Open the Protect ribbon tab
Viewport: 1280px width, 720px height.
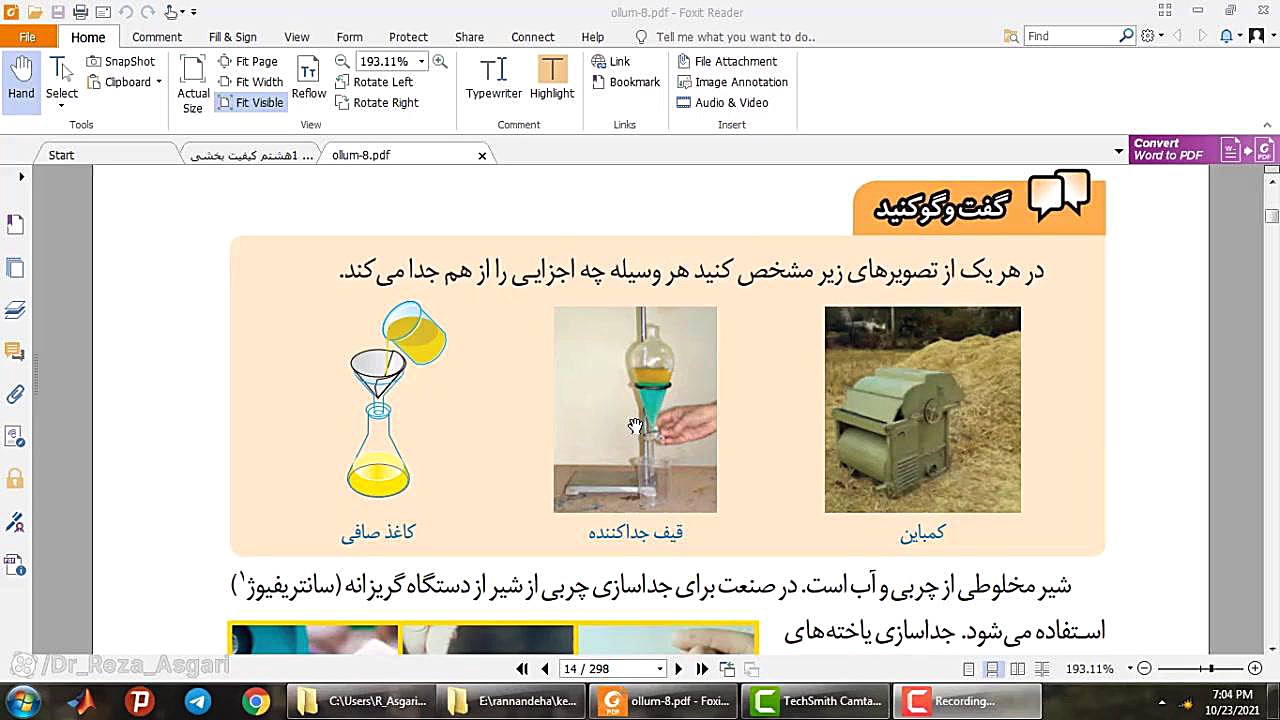[408, 37]
